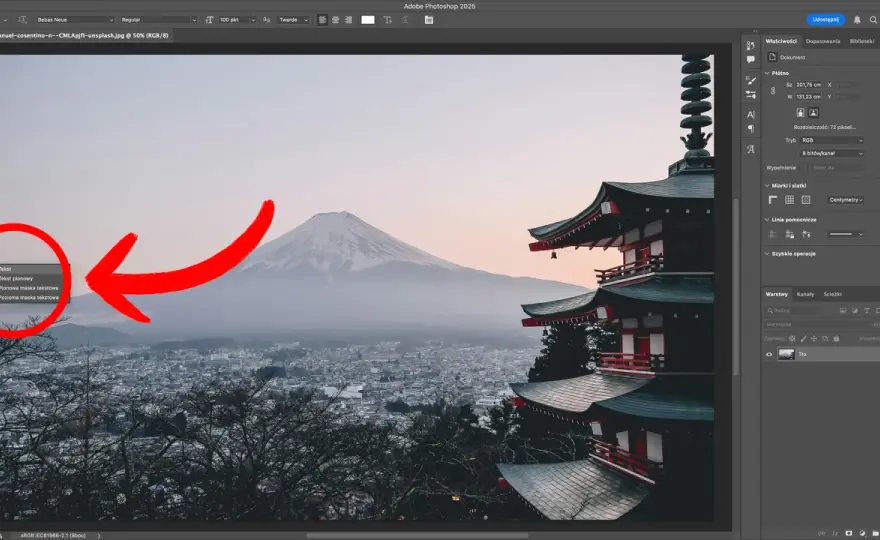Switch to the Właściwości tab
Image resolution: width=880 pixels, height=540 pixels.
[x=781, y=41]
